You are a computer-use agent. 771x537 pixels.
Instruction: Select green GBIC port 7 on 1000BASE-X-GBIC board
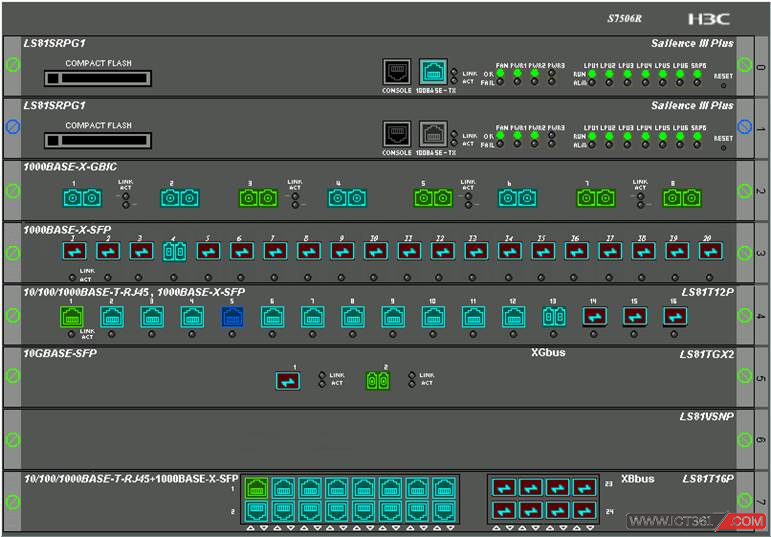pos(596,198)
